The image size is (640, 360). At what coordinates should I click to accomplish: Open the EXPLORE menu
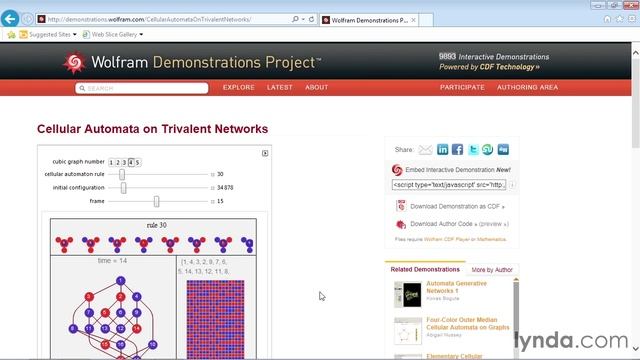[x=238, y=87]
